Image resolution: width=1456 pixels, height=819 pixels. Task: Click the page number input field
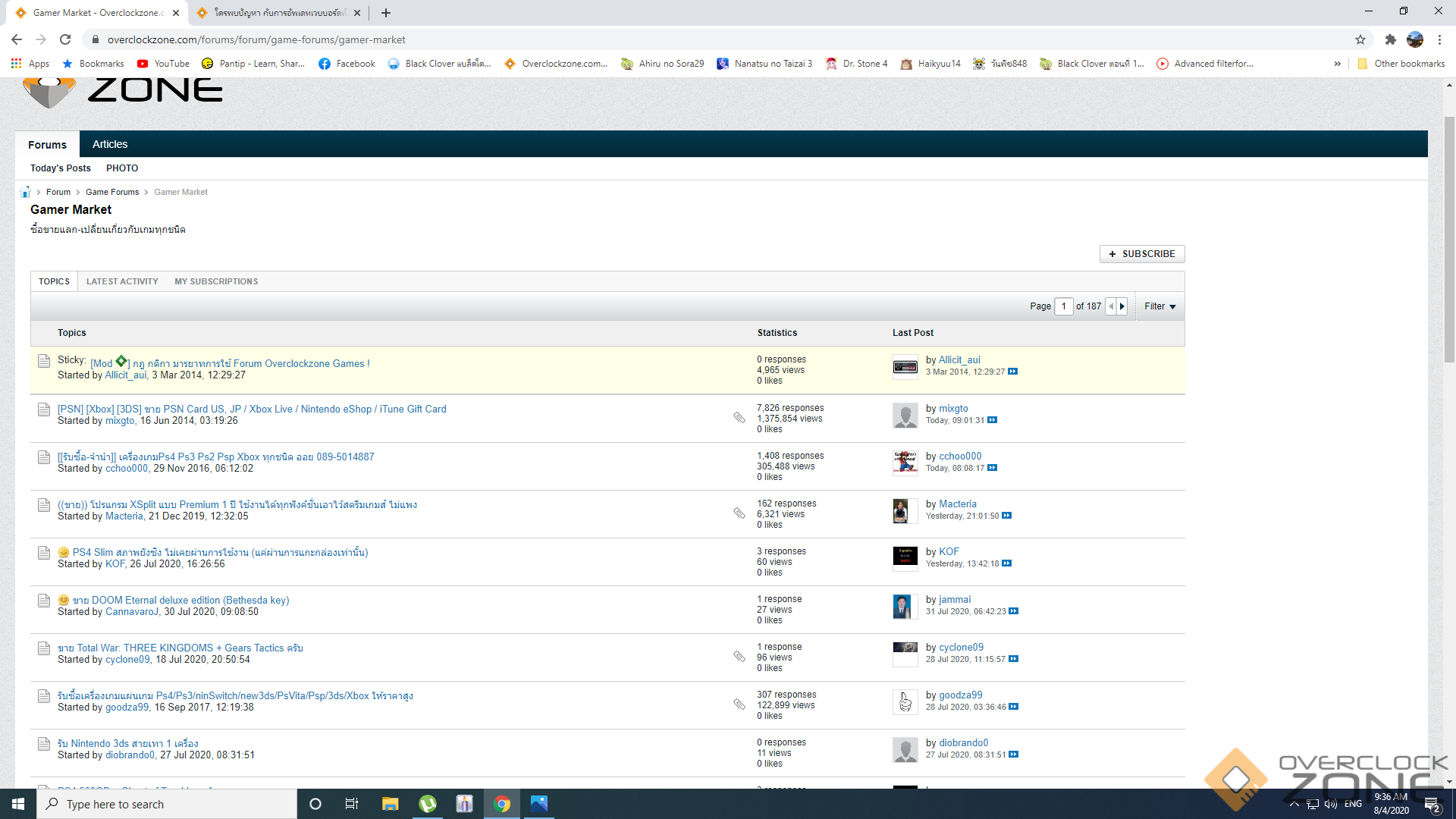[1063, 306]
